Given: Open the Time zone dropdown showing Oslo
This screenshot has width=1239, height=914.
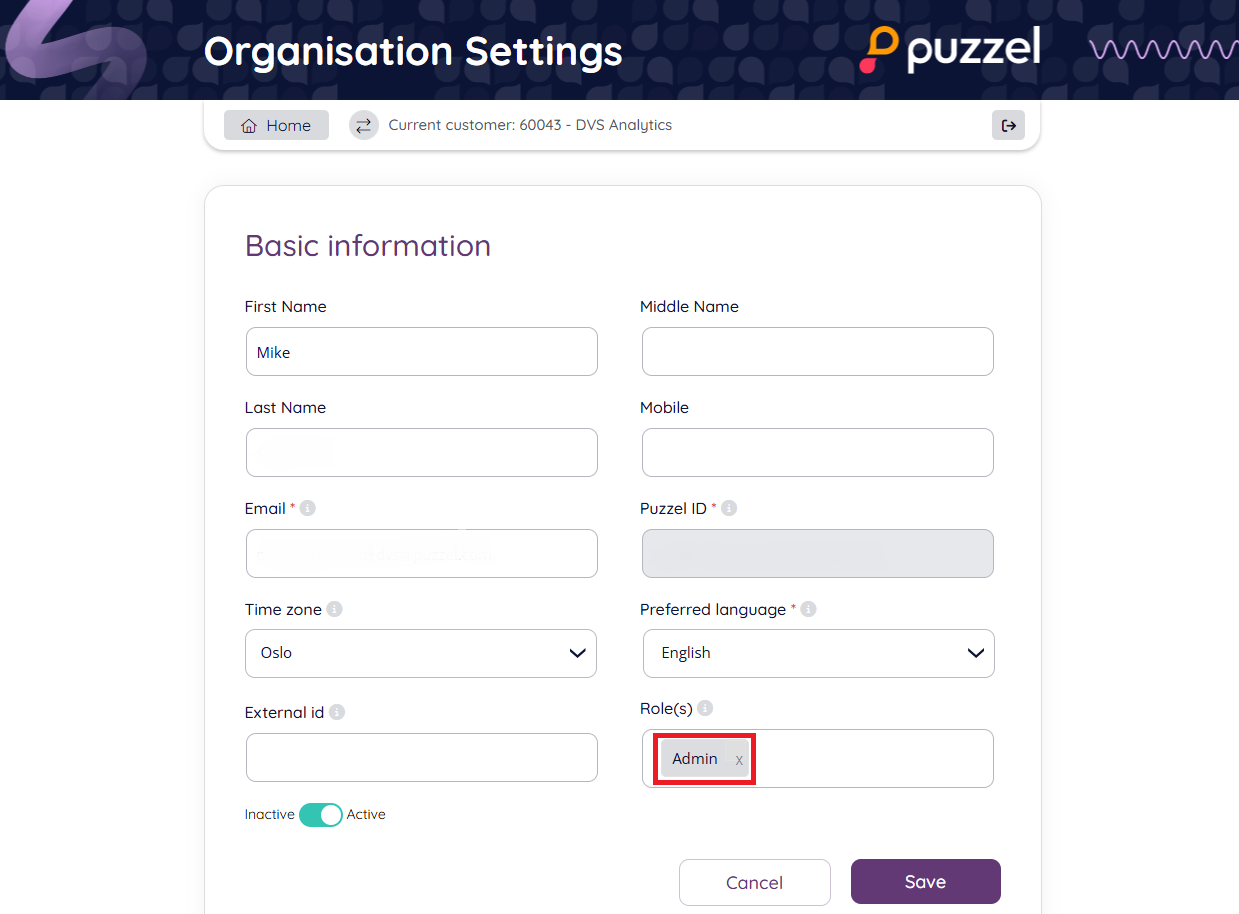Looking at the screenshot, I should coord(421,653).
